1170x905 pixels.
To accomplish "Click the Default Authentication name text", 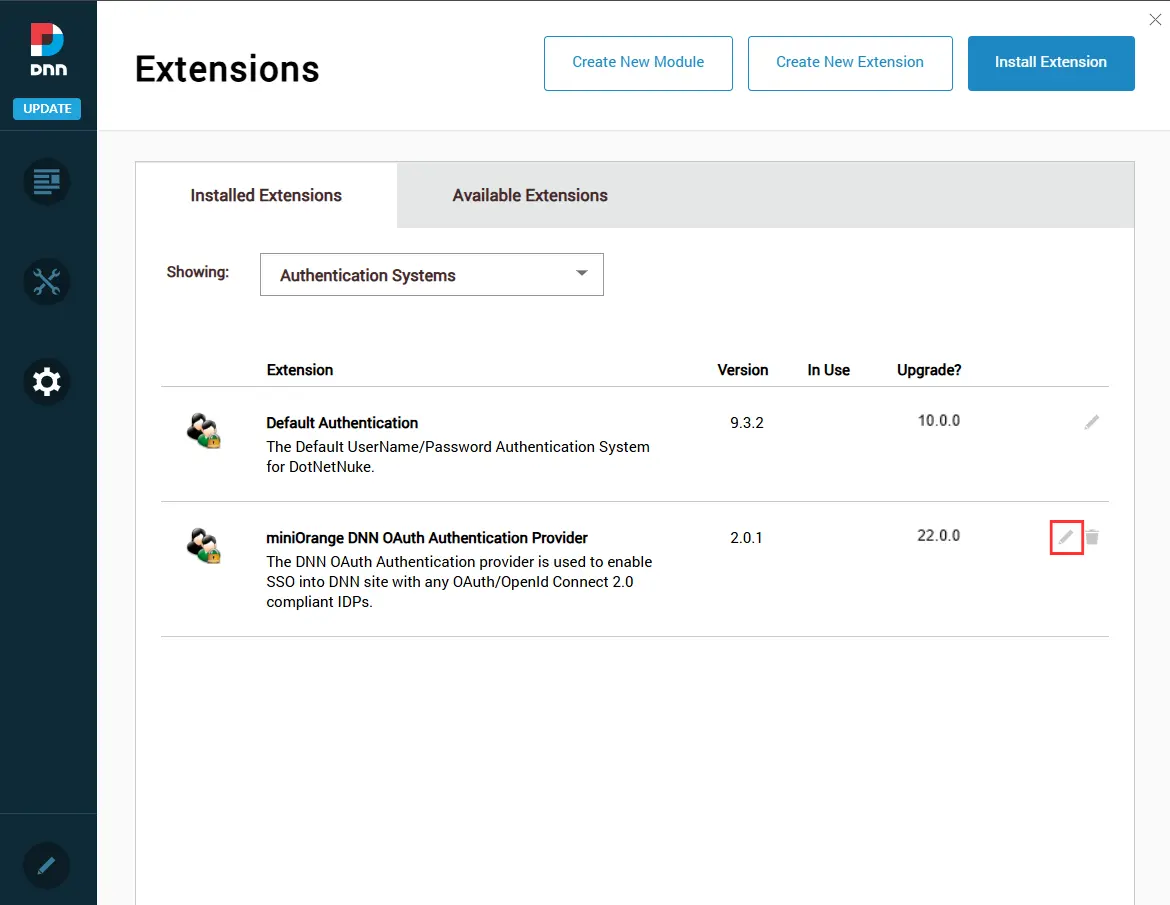I will (x=342, y=423).
